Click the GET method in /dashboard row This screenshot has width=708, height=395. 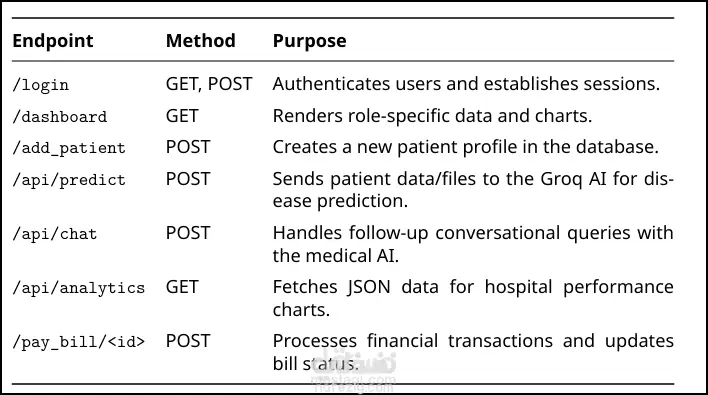coord(182,116)
